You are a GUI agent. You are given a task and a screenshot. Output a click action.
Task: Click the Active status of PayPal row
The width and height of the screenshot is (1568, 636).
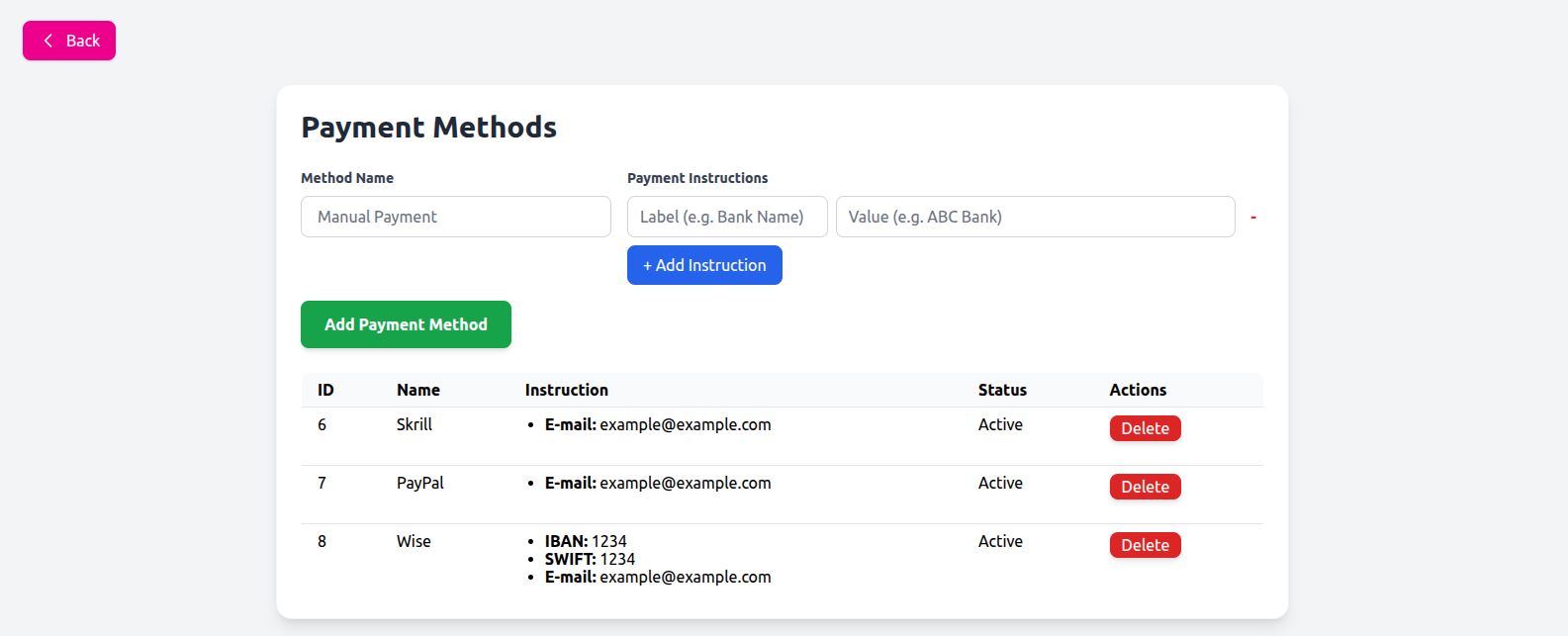click(1000, 483)
